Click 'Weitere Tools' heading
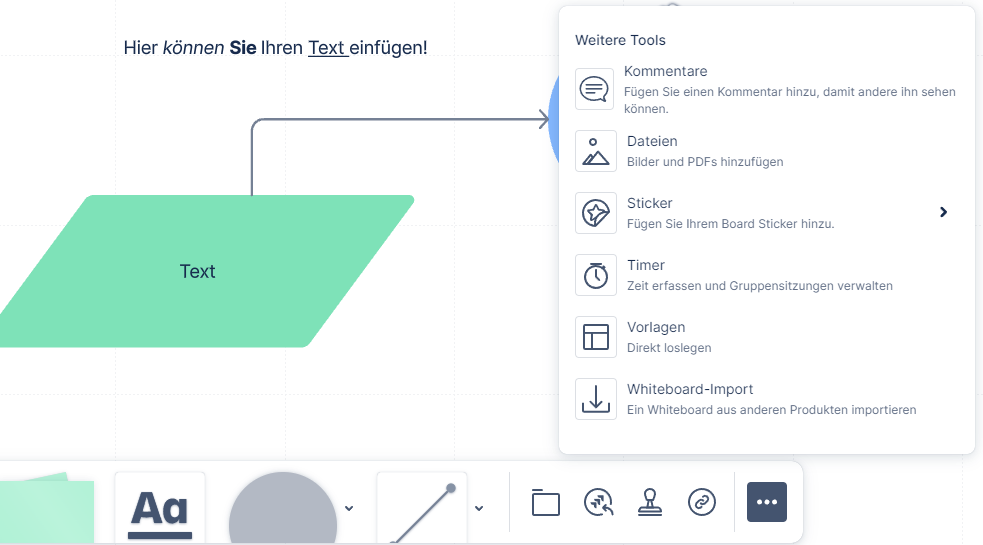983x545 pixels. (620, 40)
